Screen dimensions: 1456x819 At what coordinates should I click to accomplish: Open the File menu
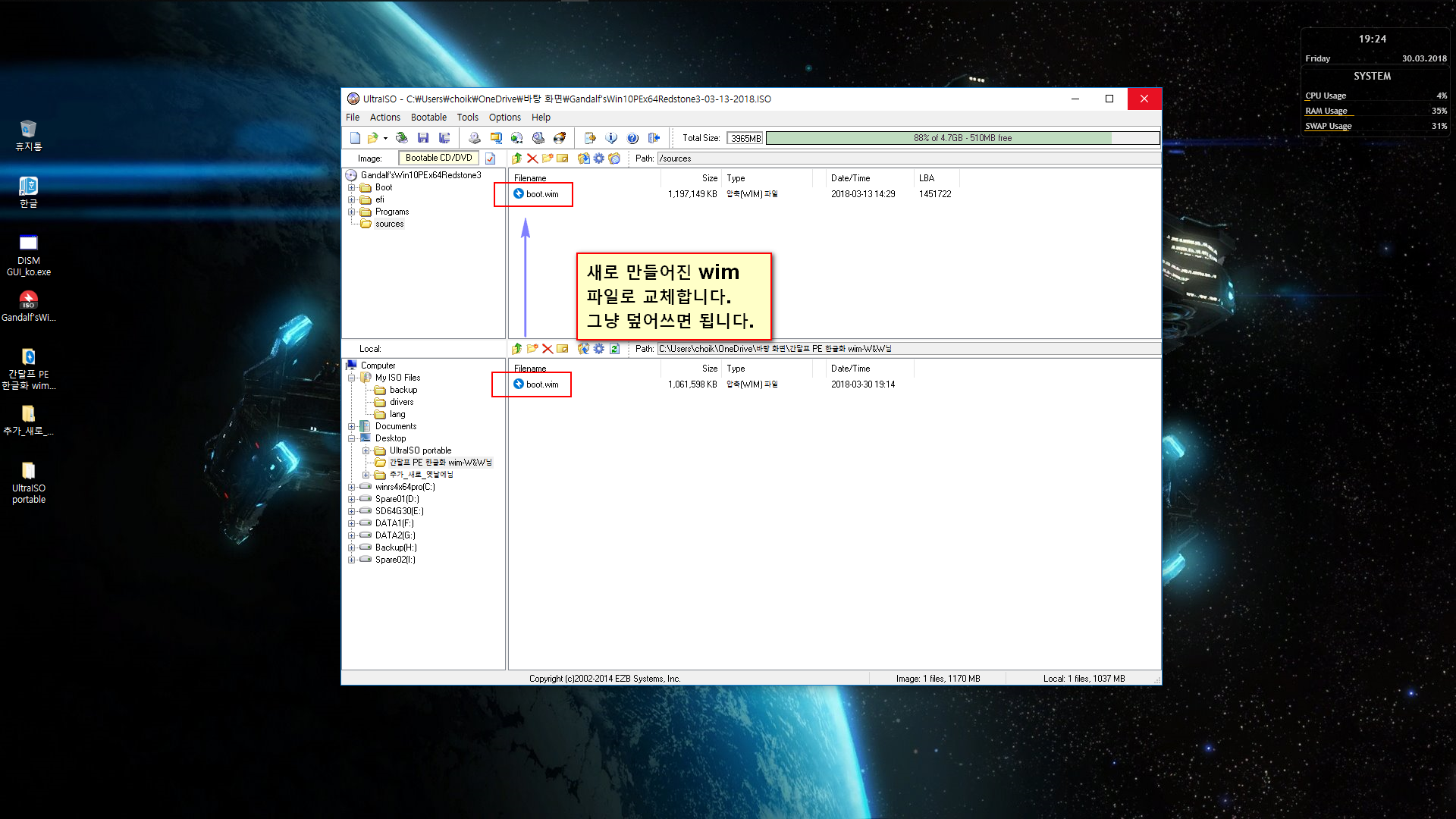point(353,118)
